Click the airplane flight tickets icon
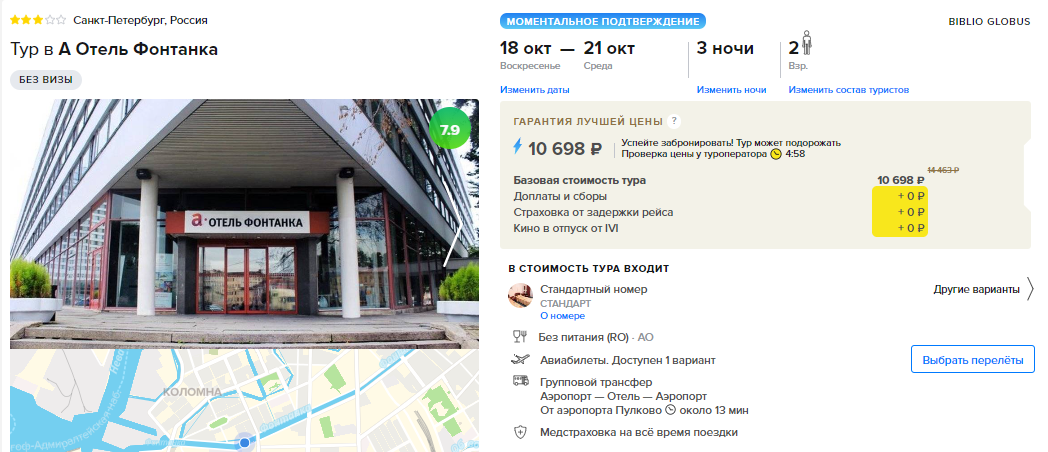The image size is (1048, 452). (x=521, y=360)
